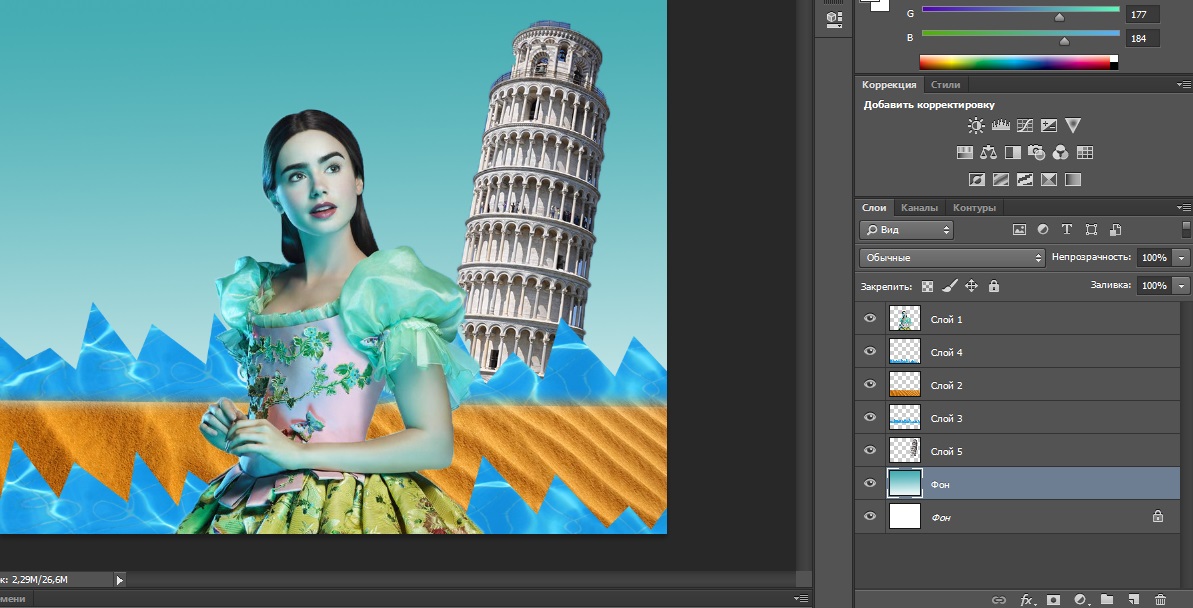Add an Invert adjustment layer
1193x608 pixels.
point(976,180)
